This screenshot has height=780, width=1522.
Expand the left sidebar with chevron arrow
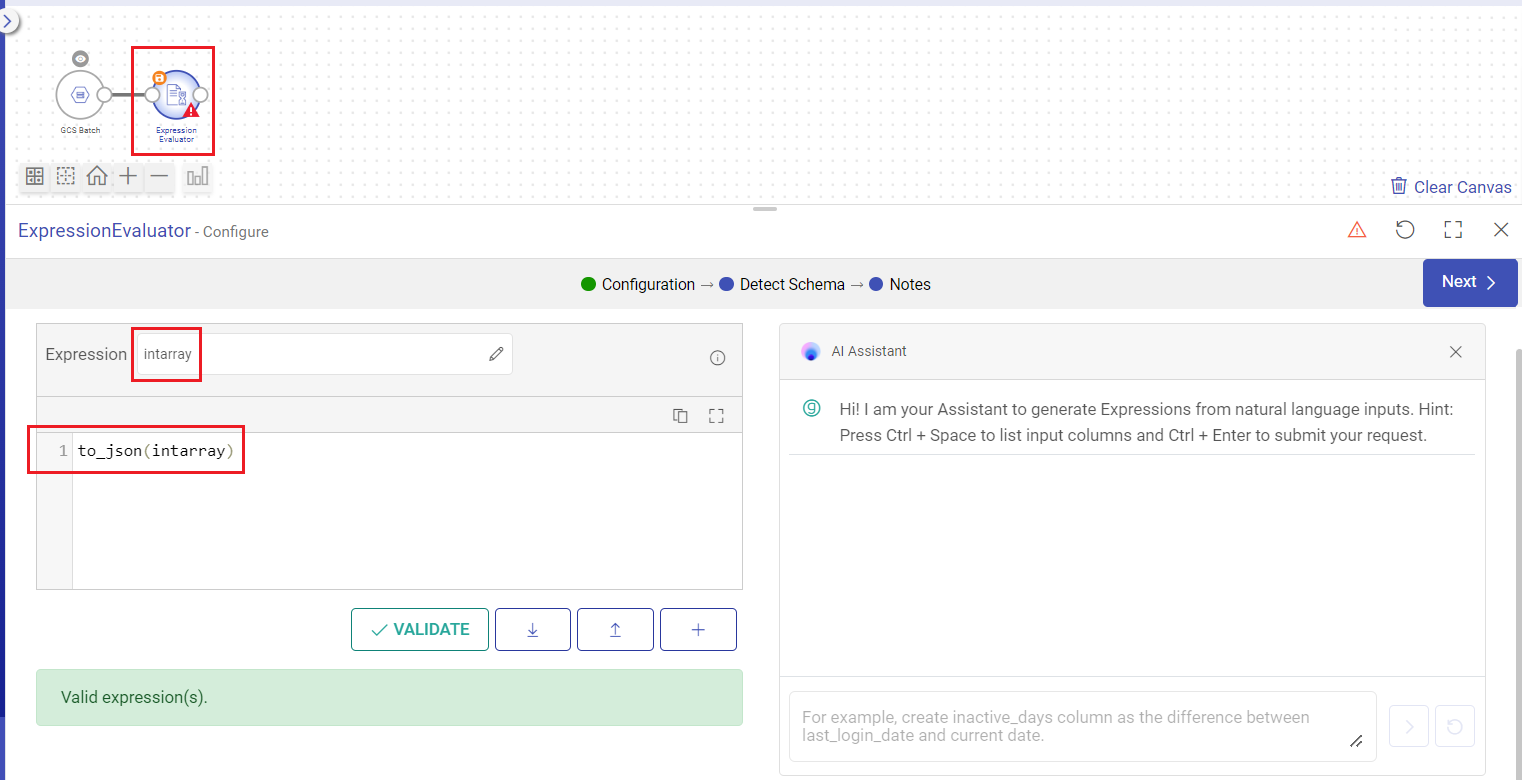(x=8, y=19)
